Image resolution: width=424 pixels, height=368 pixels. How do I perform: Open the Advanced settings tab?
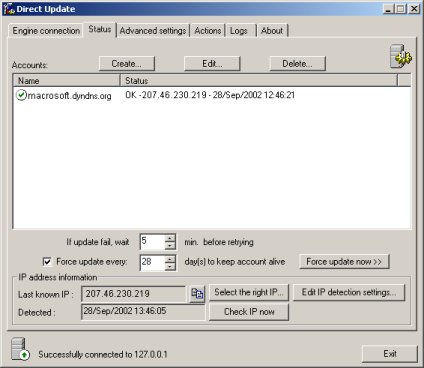tap(153, 31)
